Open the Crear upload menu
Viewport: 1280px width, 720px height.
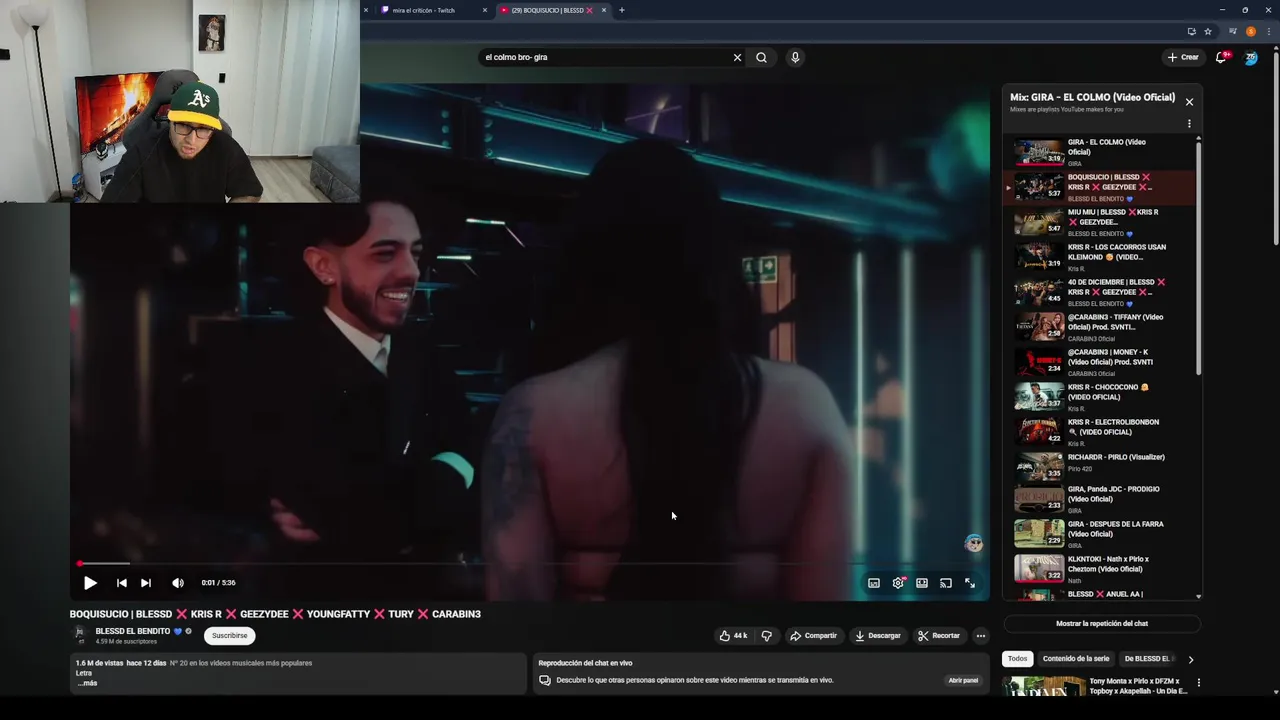pos(1182,57)
